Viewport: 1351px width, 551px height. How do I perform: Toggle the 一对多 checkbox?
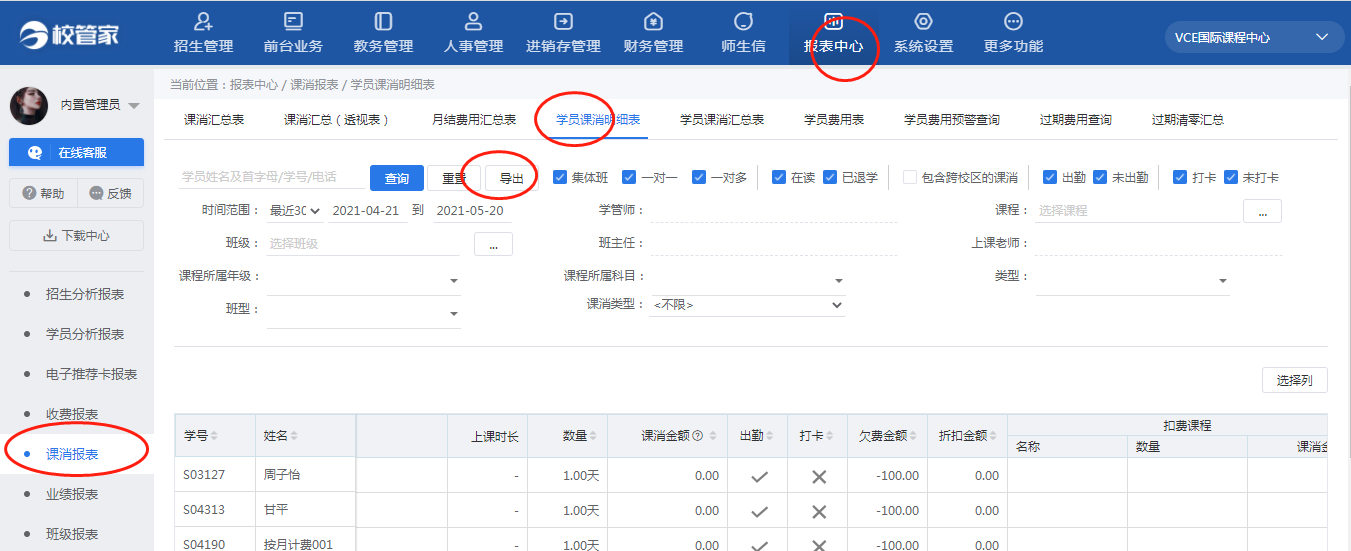point(699,177)
